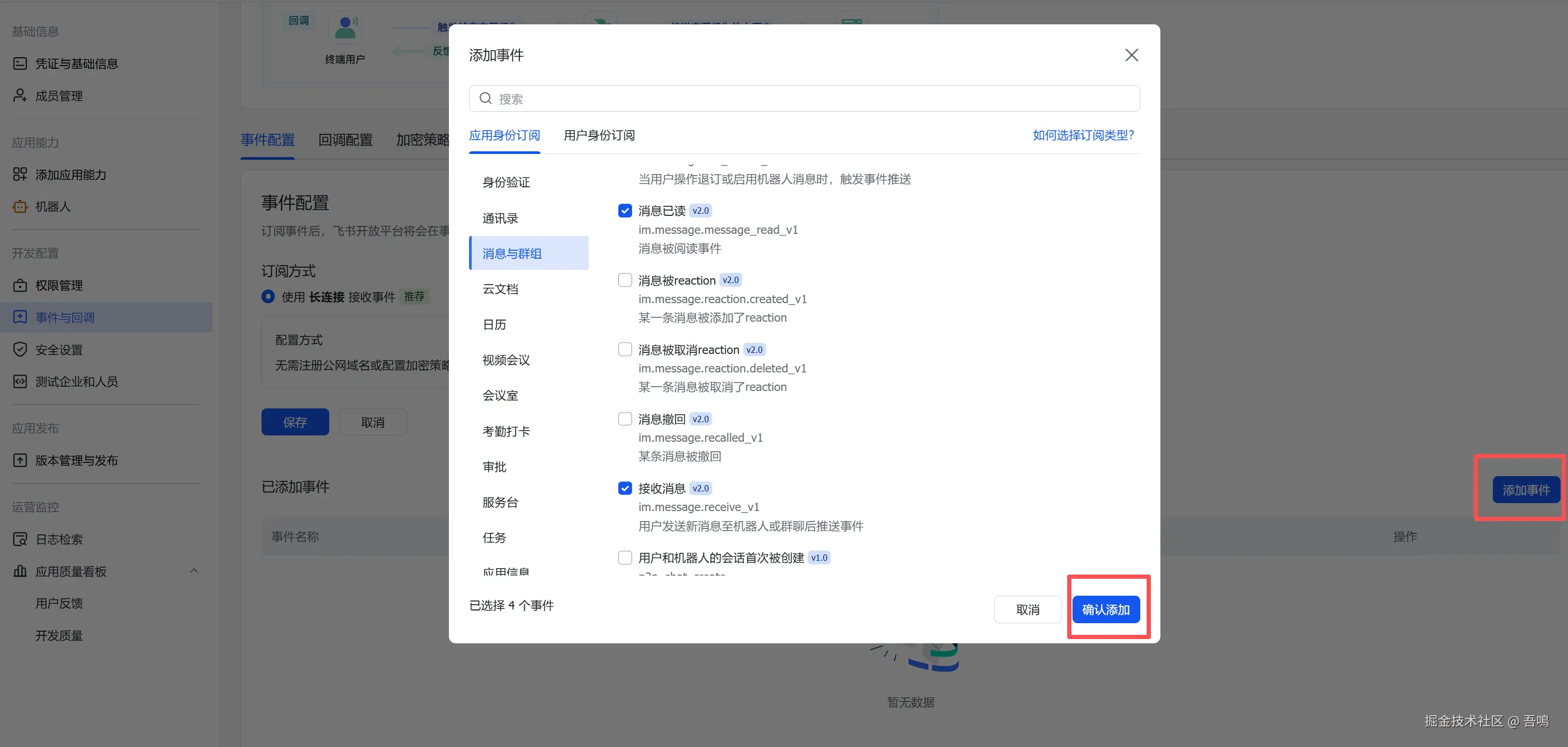The image size is (1568, 747).
Task: Click the 凭证与基础信息 sidebar icon
Action: pos(20,63)
